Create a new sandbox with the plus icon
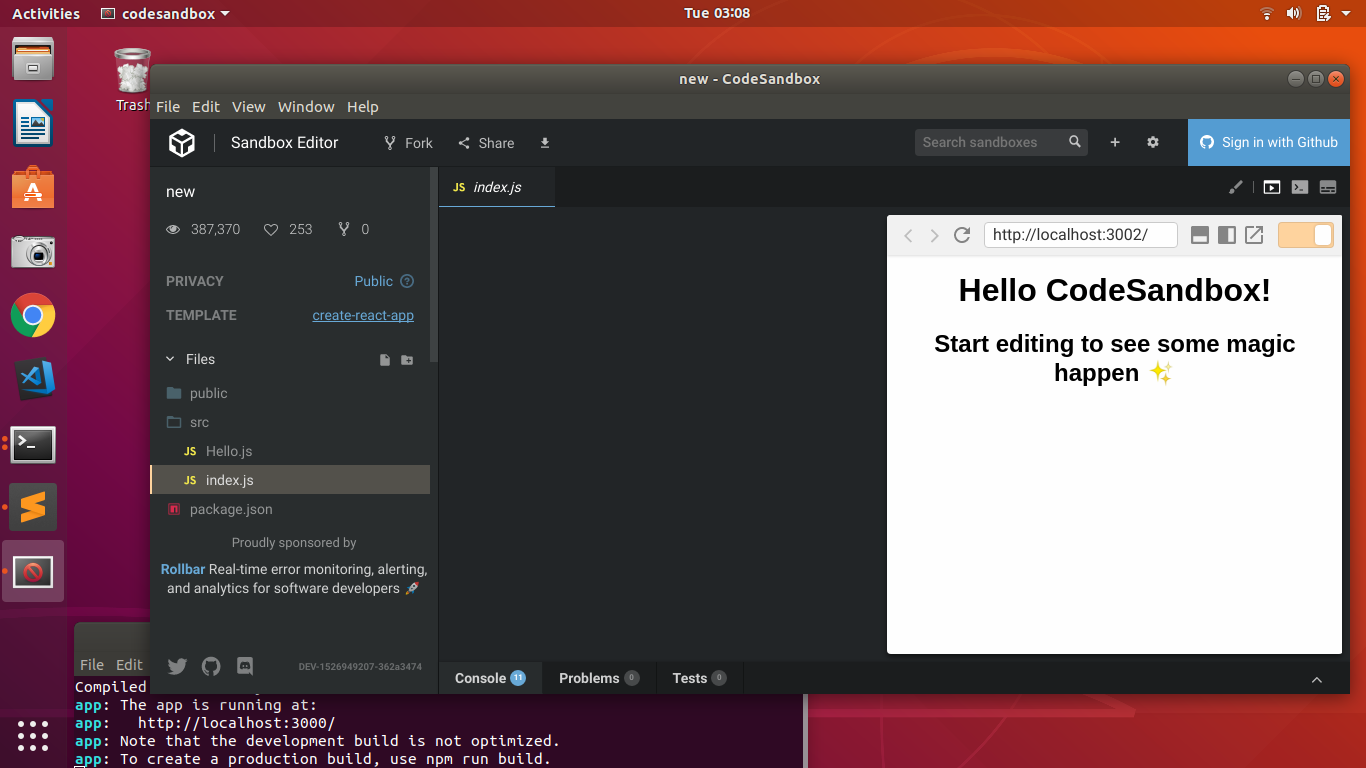 coord(1115,143)
